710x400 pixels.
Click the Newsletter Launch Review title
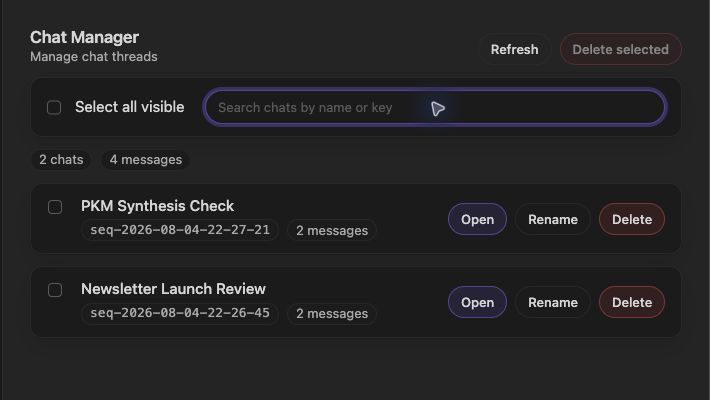tap(173, 289)
